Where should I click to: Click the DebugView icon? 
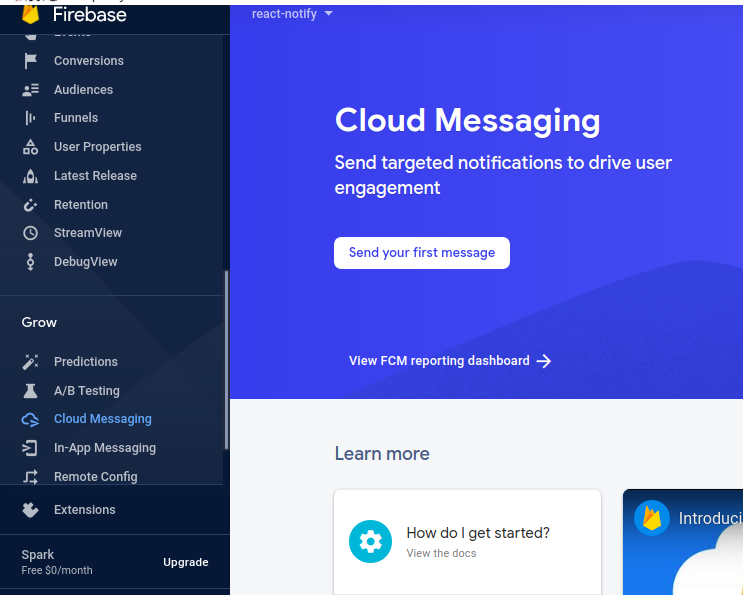[30, 262]
